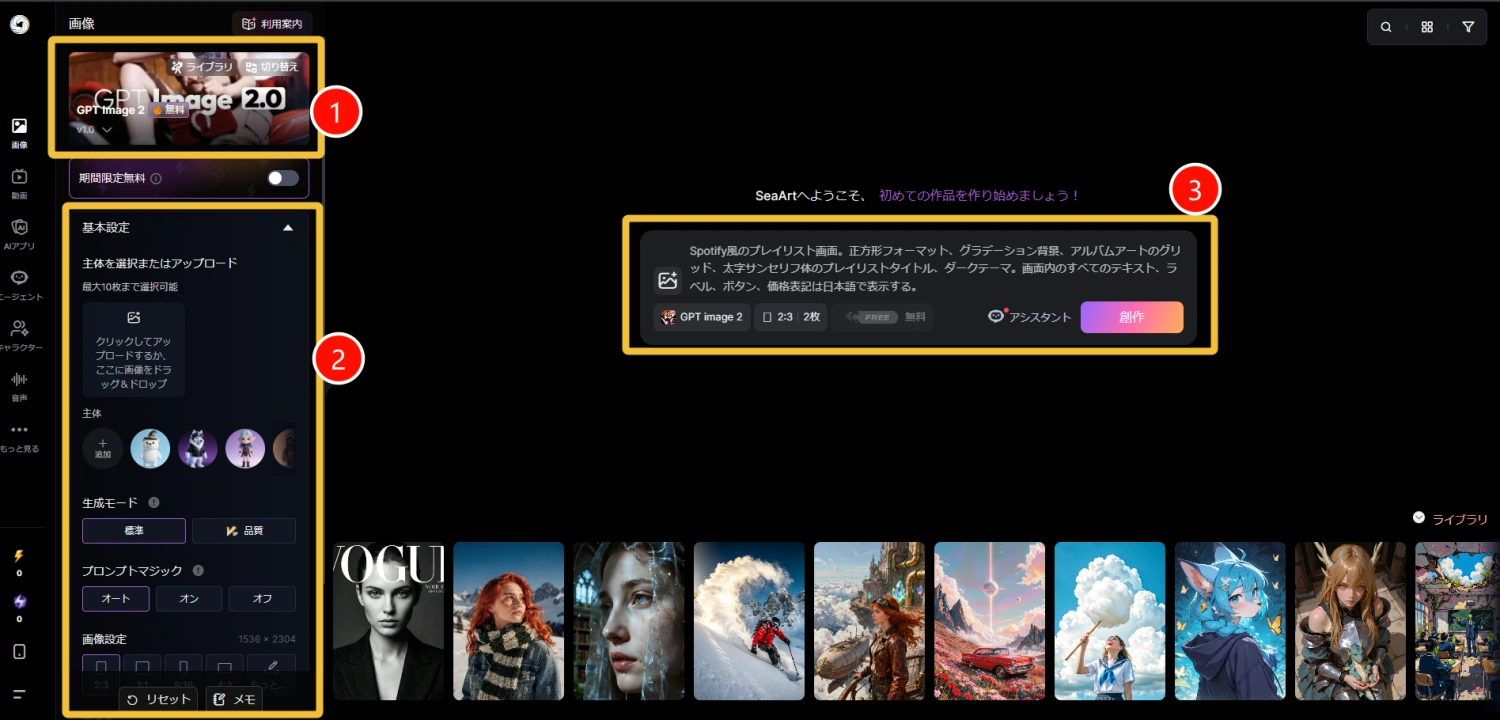Viewport: 1500px width, 720px height.
Task: Open the エージェント sidebar item
Action: point(20,285)
